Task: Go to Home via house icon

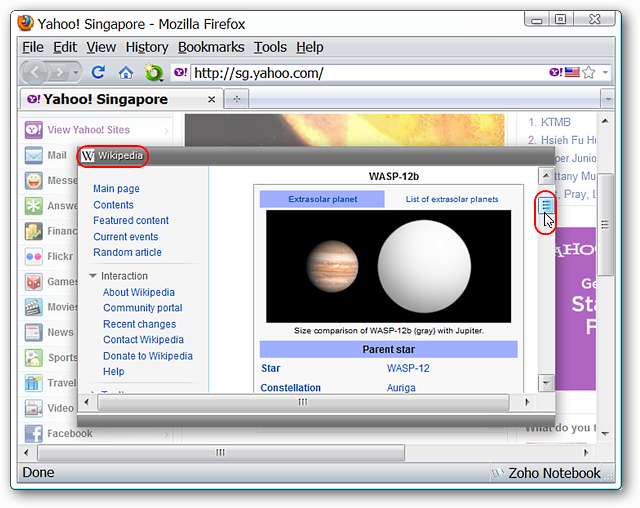Action: [126, 72]
